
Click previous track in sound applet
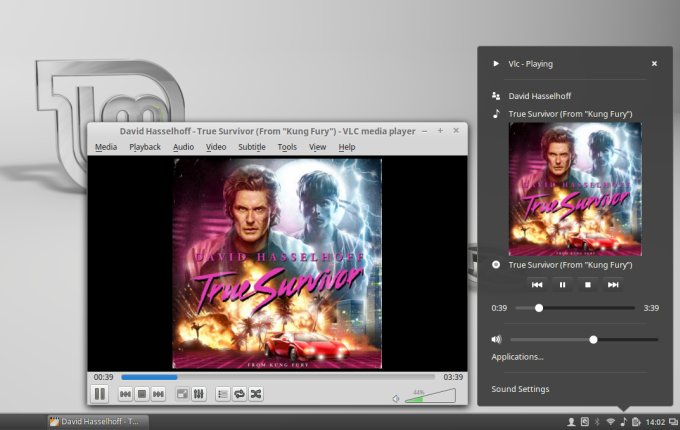click(537, 285)
